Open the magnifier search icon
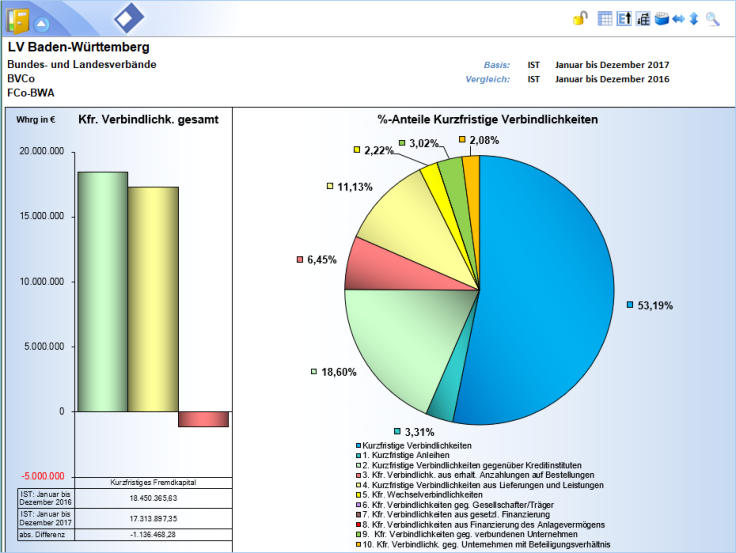 [x=712, y=18]
